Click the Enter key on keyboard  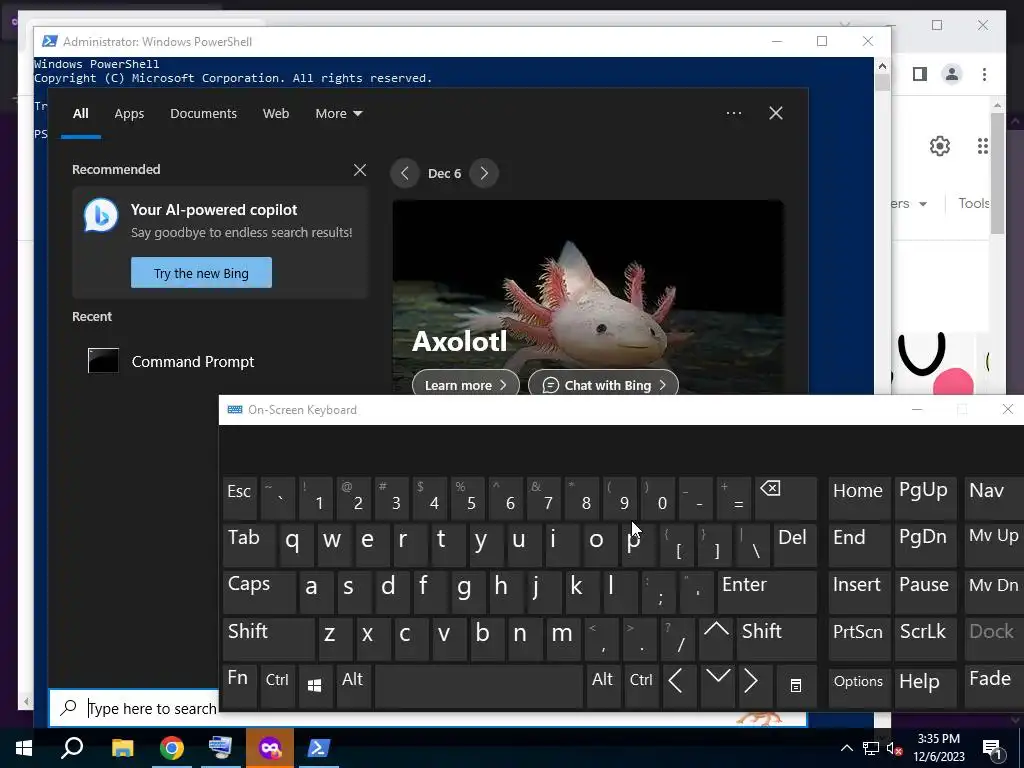point(767,592)
